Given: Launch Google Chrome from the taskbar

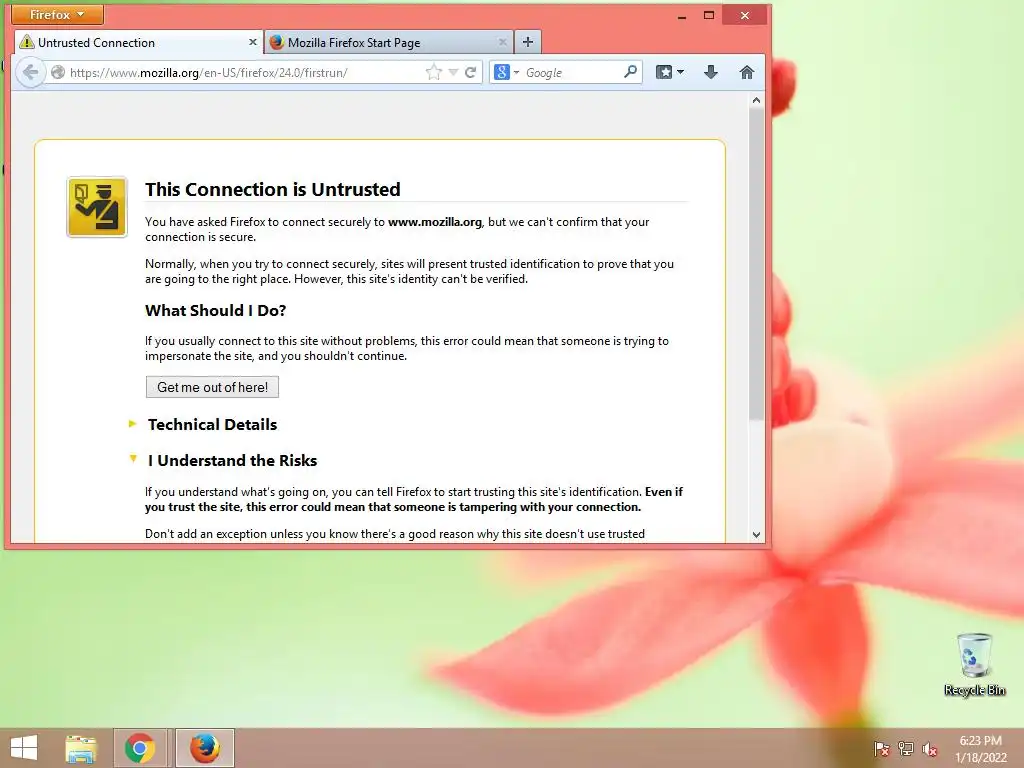Looking at the screenshot, I should (140, 748).
